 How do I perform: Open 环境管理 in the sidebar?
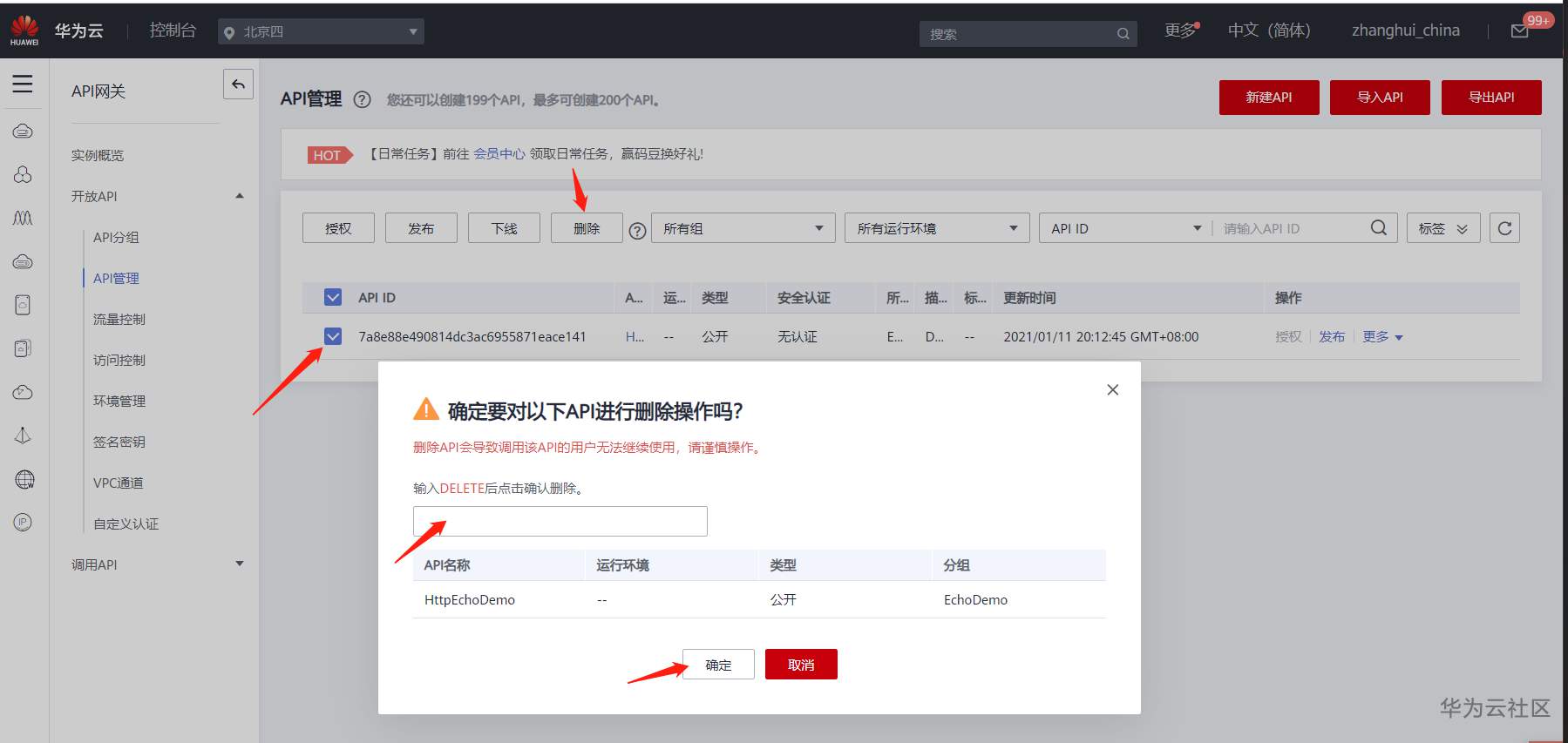pos(119,401)
